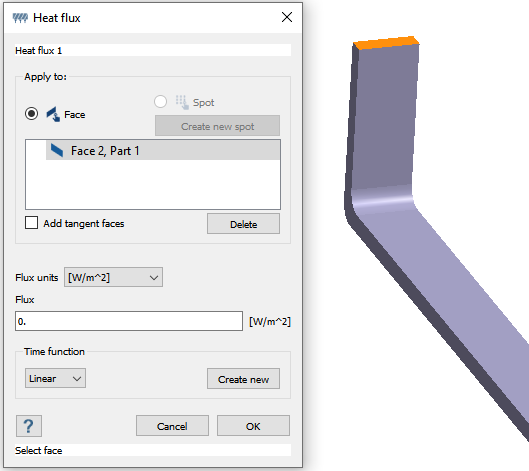Click the Face selection arrow icon
Viewport: 529px width, 471px height.
[53, 114]
